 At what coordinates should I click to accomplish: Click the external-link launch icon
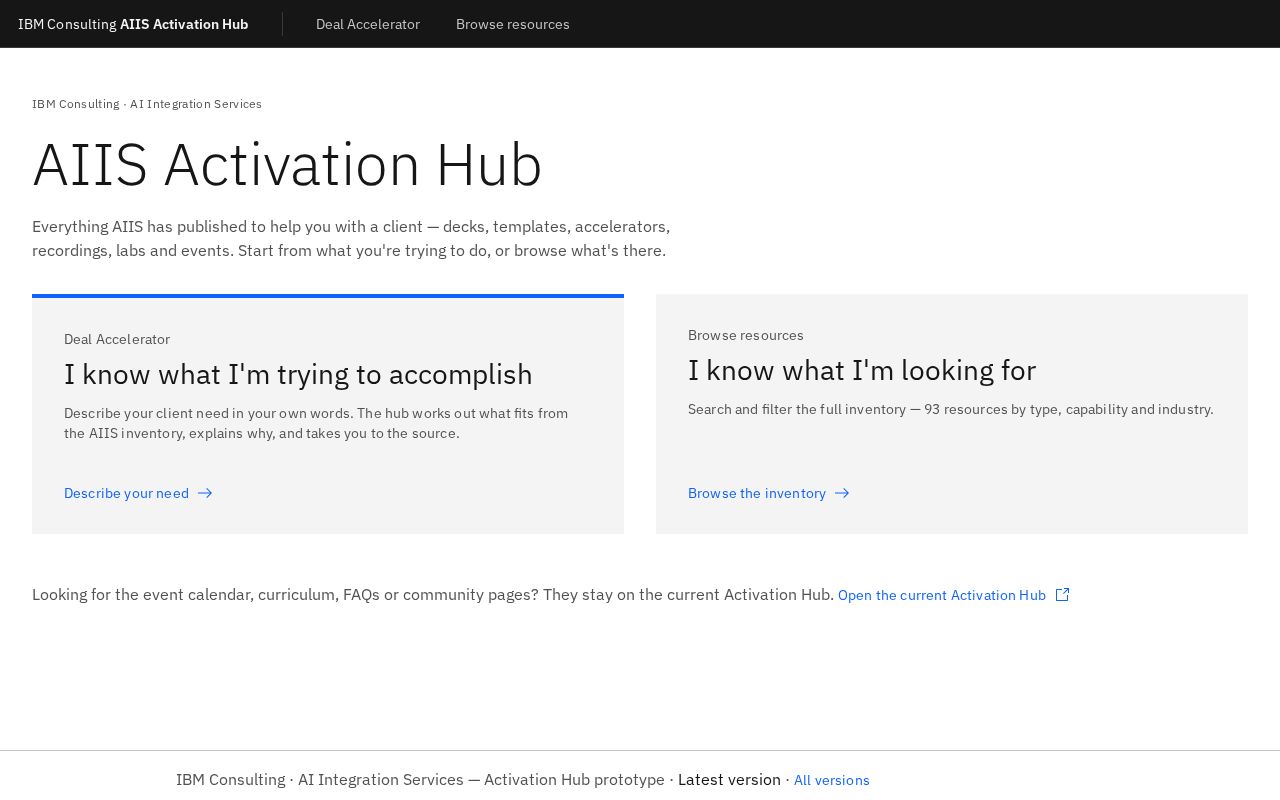(1063, 595)
